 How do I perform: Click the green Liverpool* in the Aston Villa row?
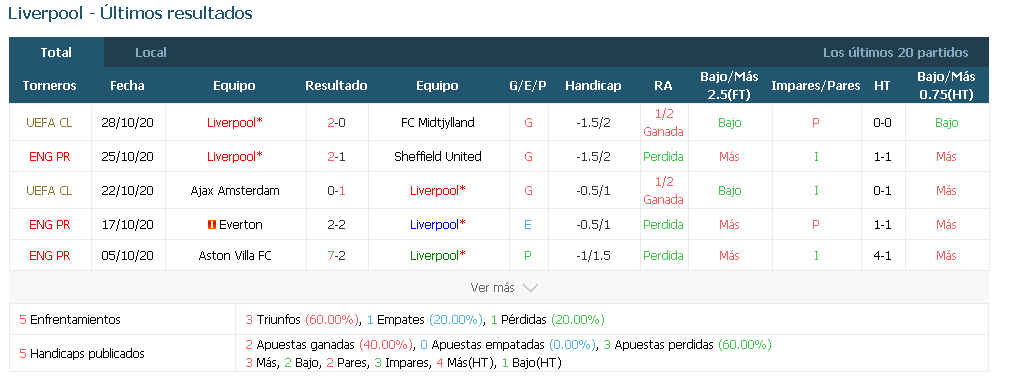coord(438,256)
